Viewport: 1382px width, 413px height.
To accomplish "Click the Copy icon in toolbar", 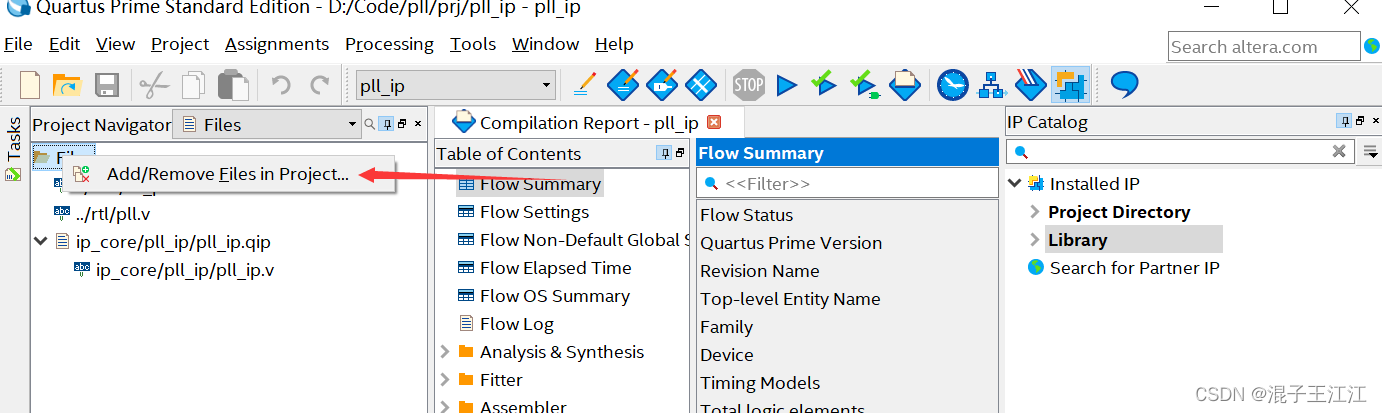I will coord(194,85).
